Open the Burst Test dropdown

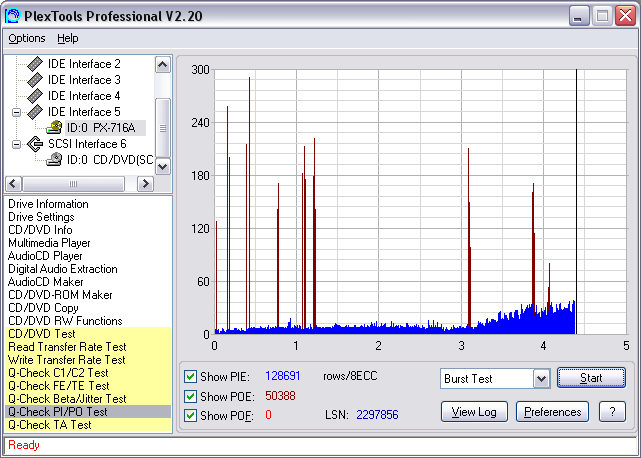(541, 378)
